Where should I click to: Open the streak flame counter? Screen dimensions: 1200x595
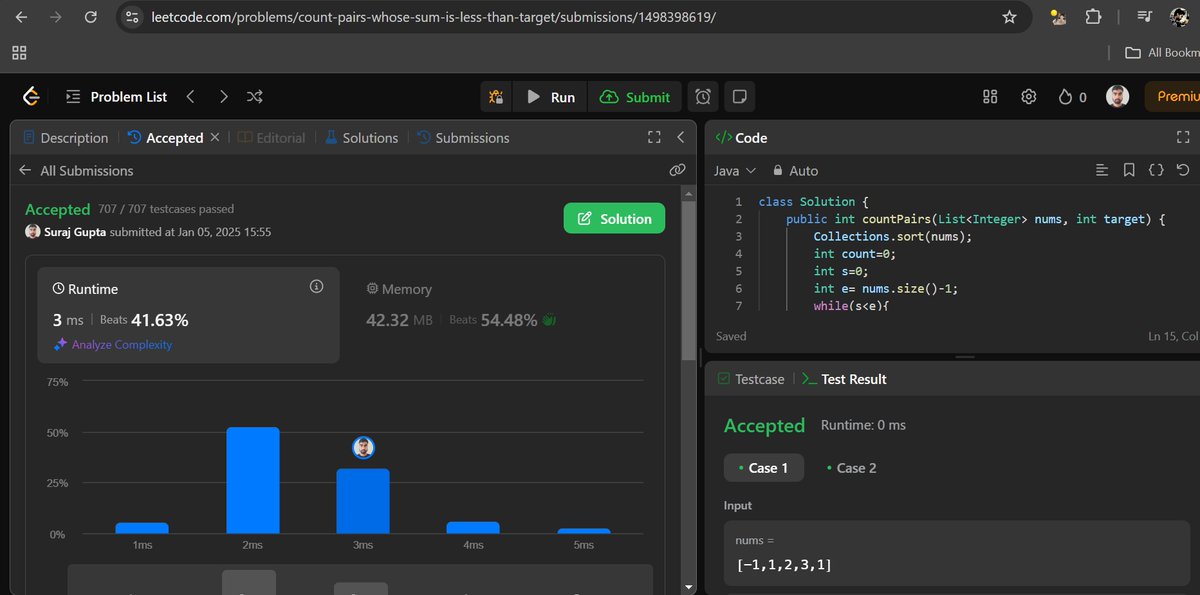pos(1072,97)
